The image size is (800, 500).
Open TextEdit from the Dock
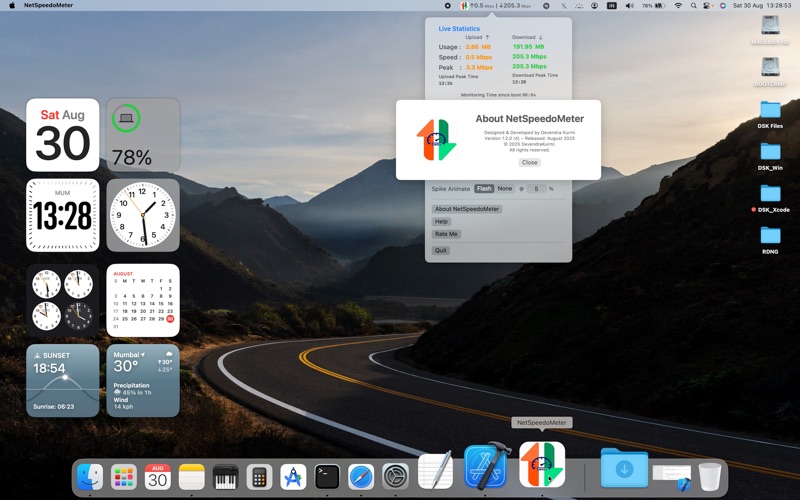[435, 470]
